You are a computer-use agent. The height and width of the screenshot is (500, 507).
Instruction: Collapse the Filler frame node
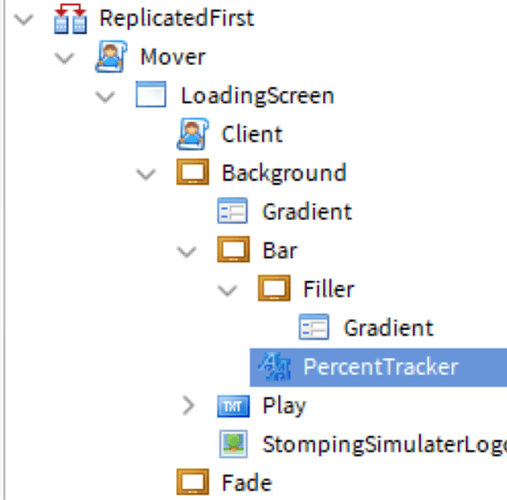227,290
